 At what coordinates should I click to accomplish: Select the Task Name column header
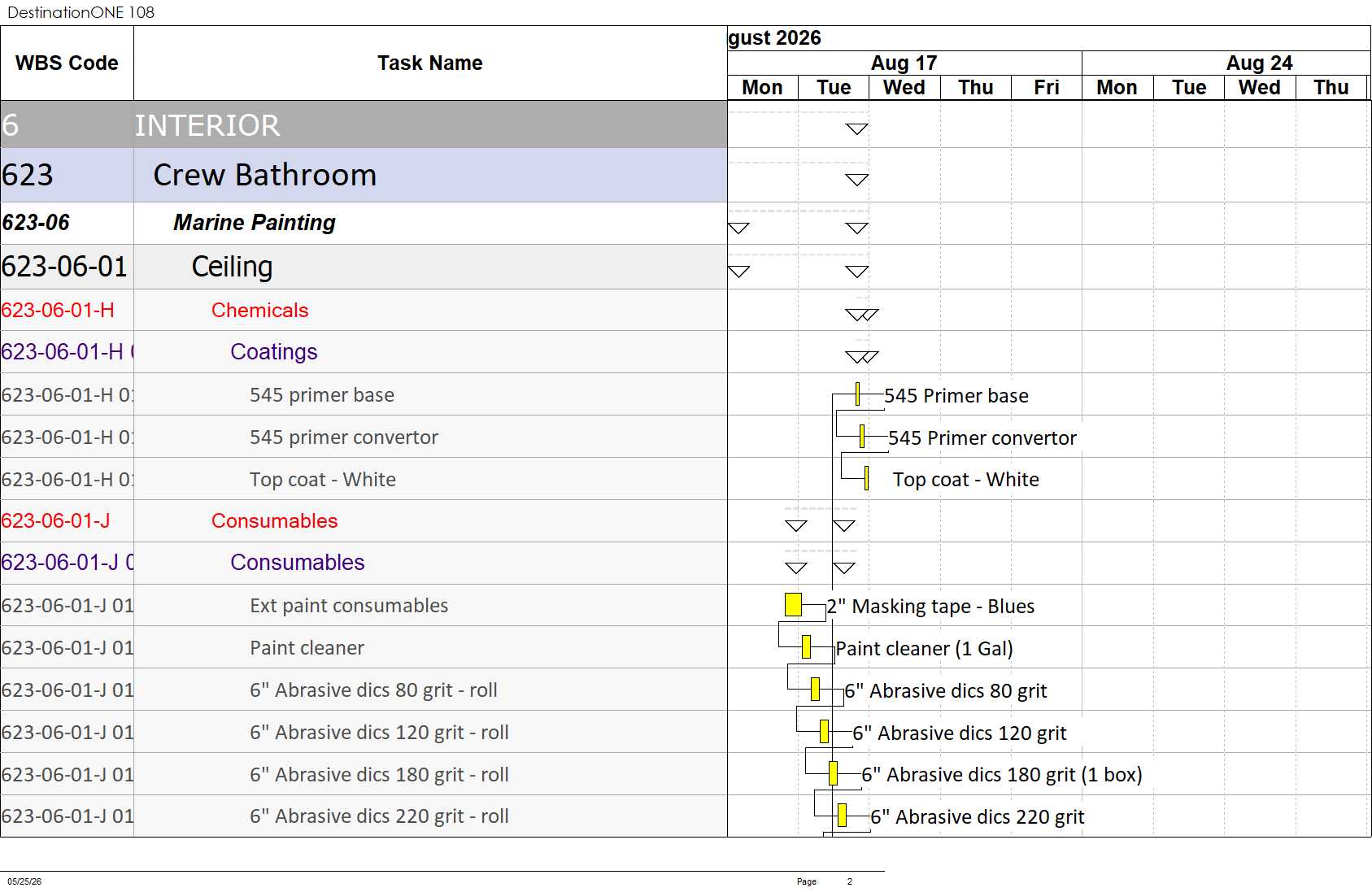[x=430, y=63]
